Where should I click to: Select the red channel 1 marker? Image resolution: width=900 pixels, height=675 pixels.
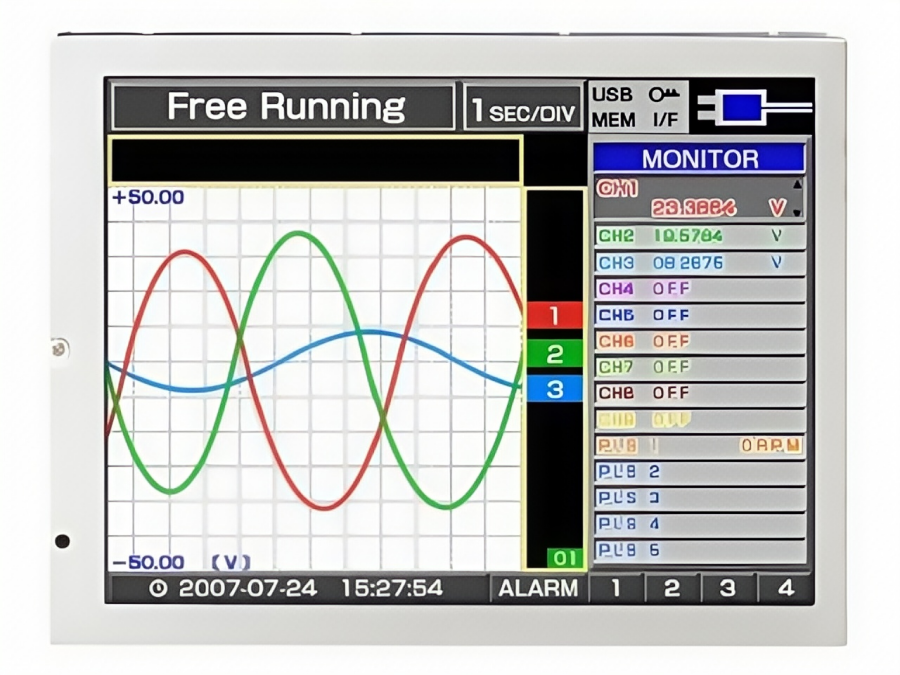(x=554, y=316)
